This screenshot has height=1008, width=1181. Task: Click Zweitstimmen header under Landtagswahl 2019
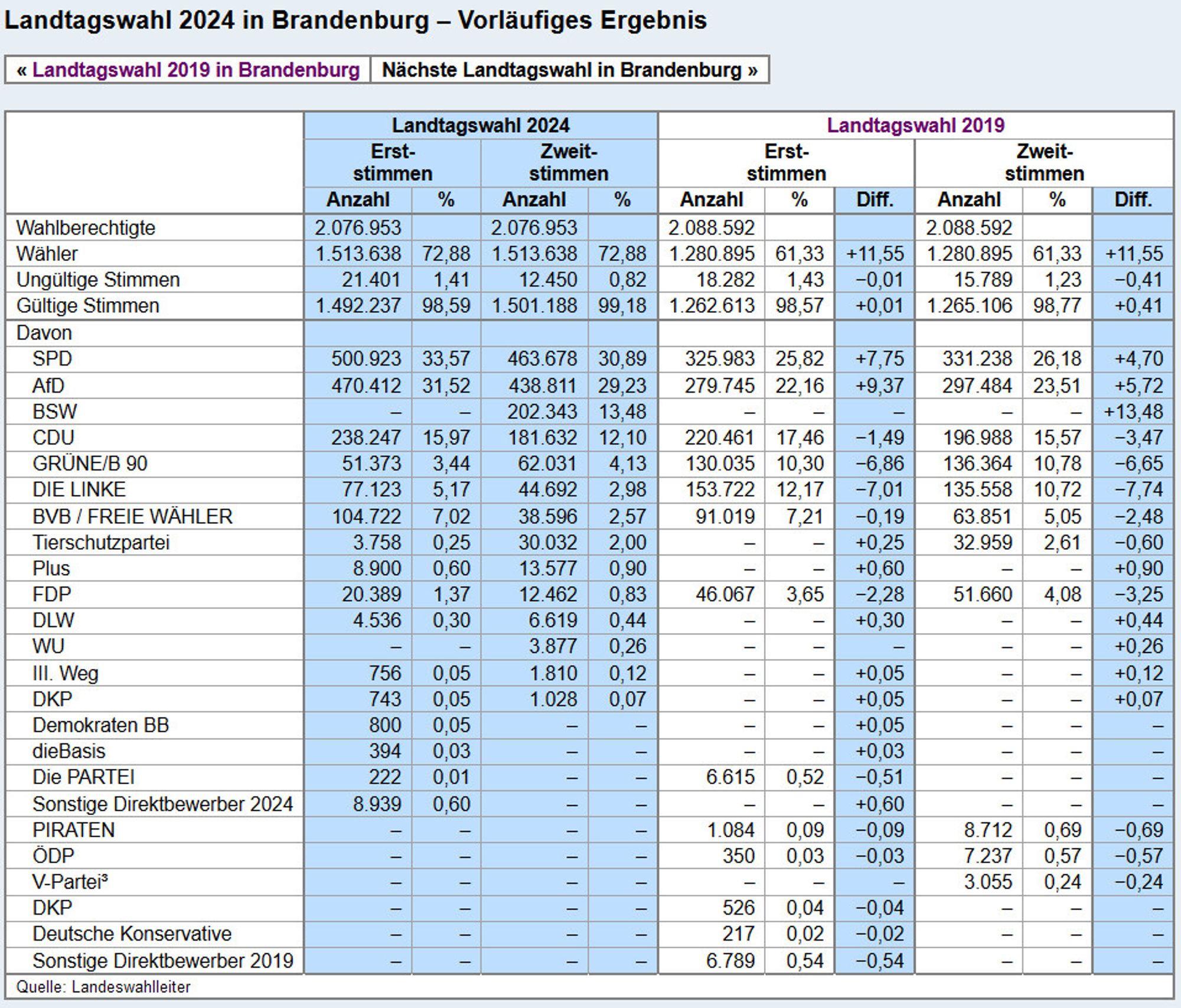(1045, 163)
